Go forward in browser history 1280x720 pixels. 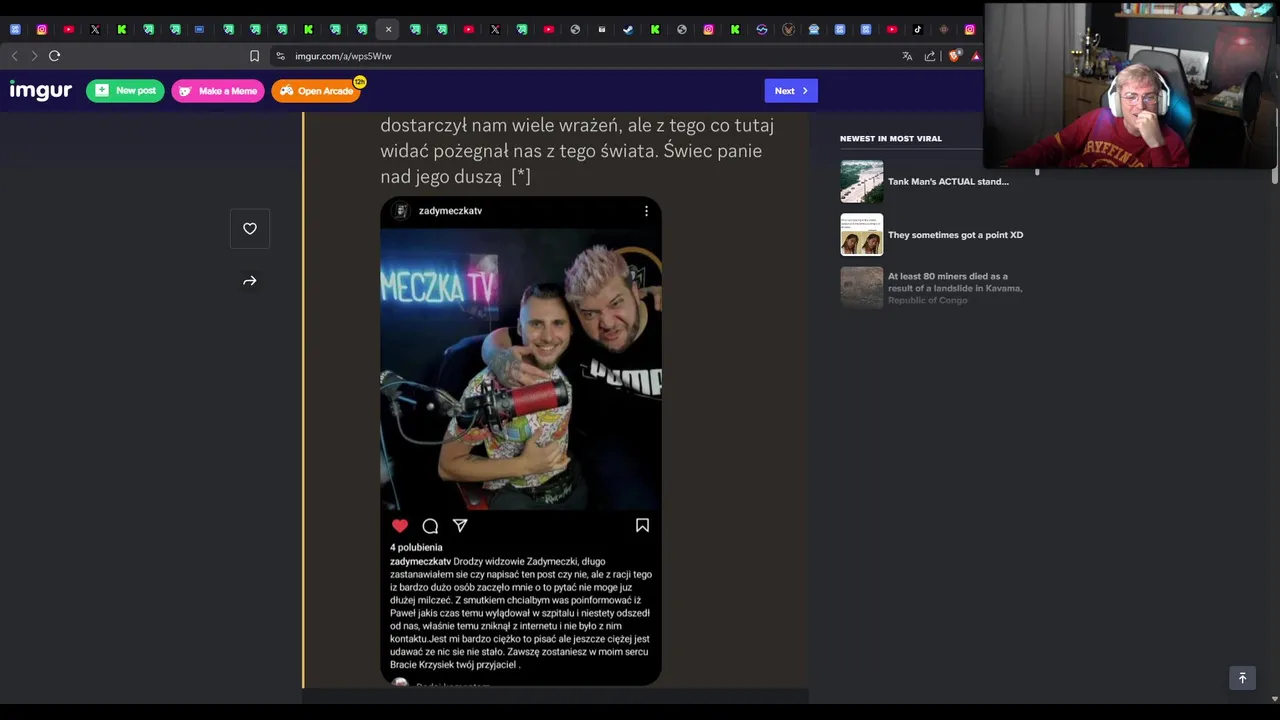coord(34,56)
